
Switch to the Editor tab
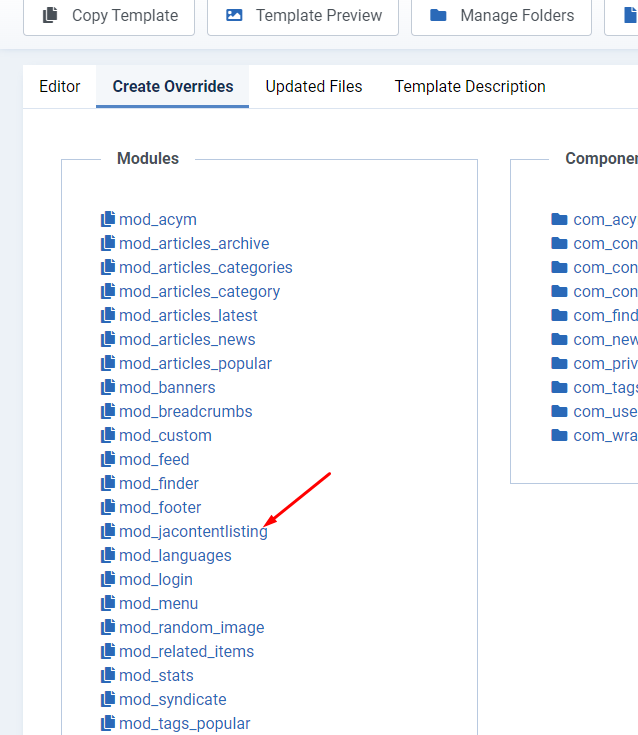[x=60, y=86]
